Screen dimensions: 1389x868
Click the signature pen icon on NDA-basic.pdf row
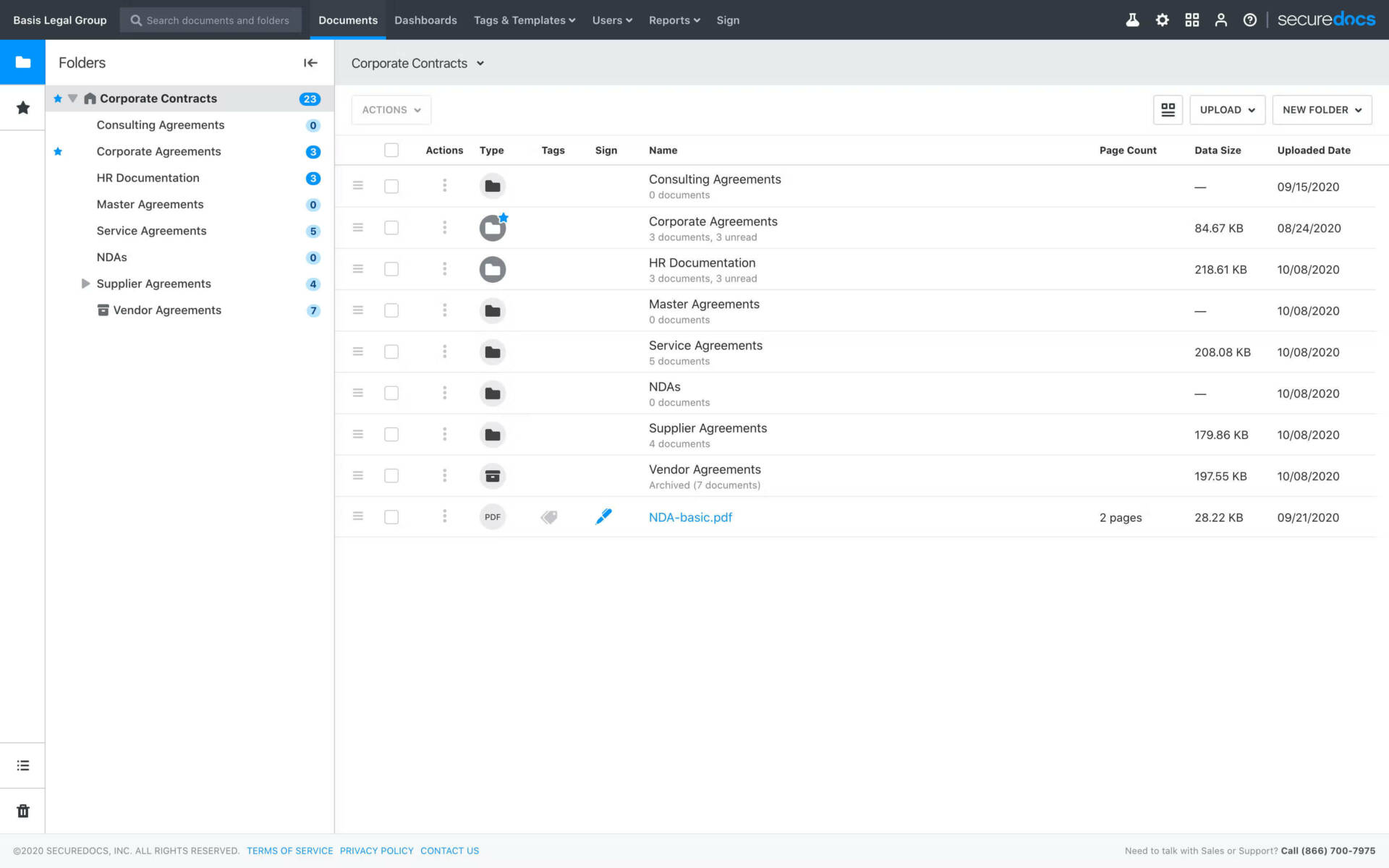pyautogui.click(x=603, y=516)
